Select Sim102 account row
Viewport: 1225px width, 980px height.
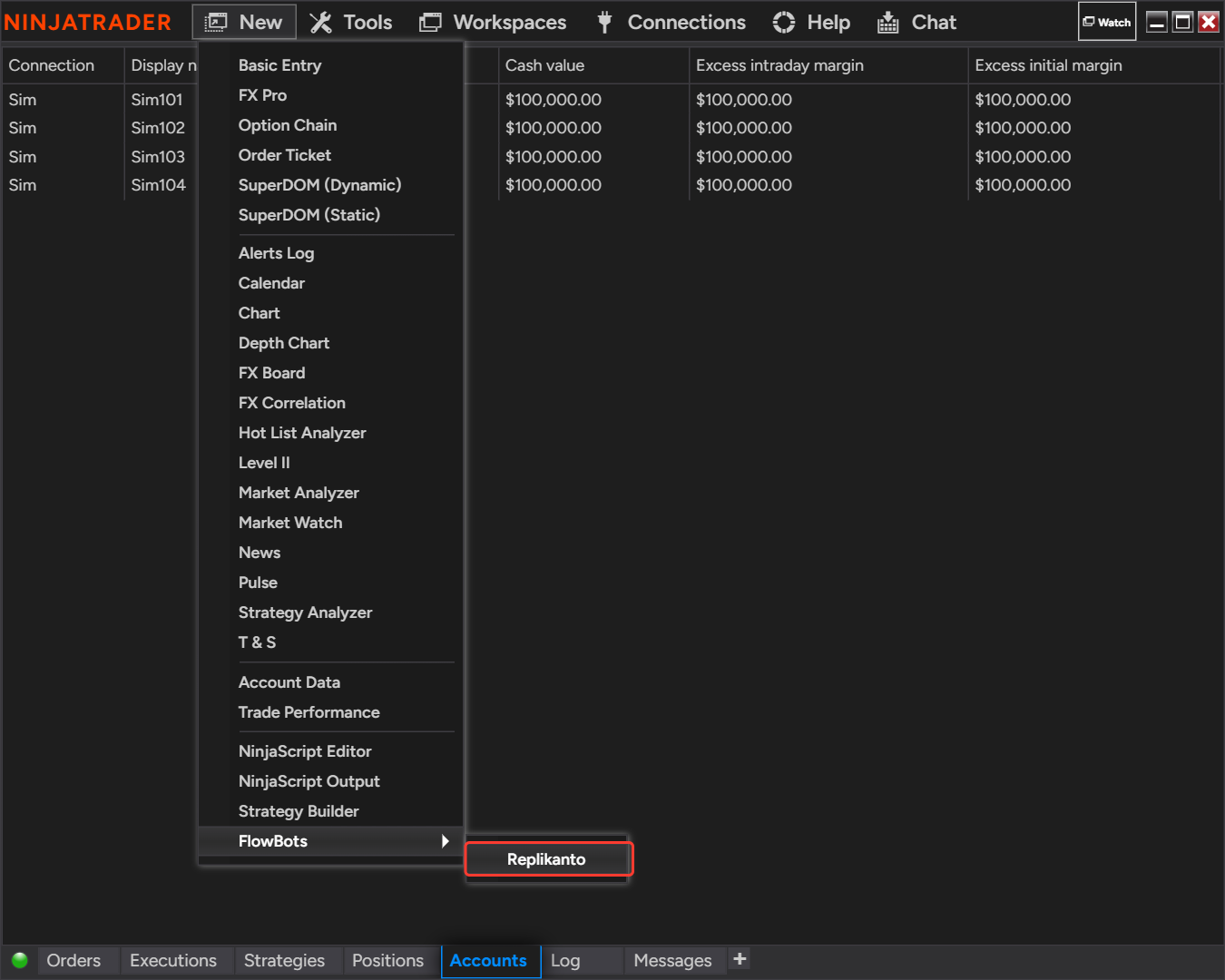pyautogui.click(x=158, y=128)
